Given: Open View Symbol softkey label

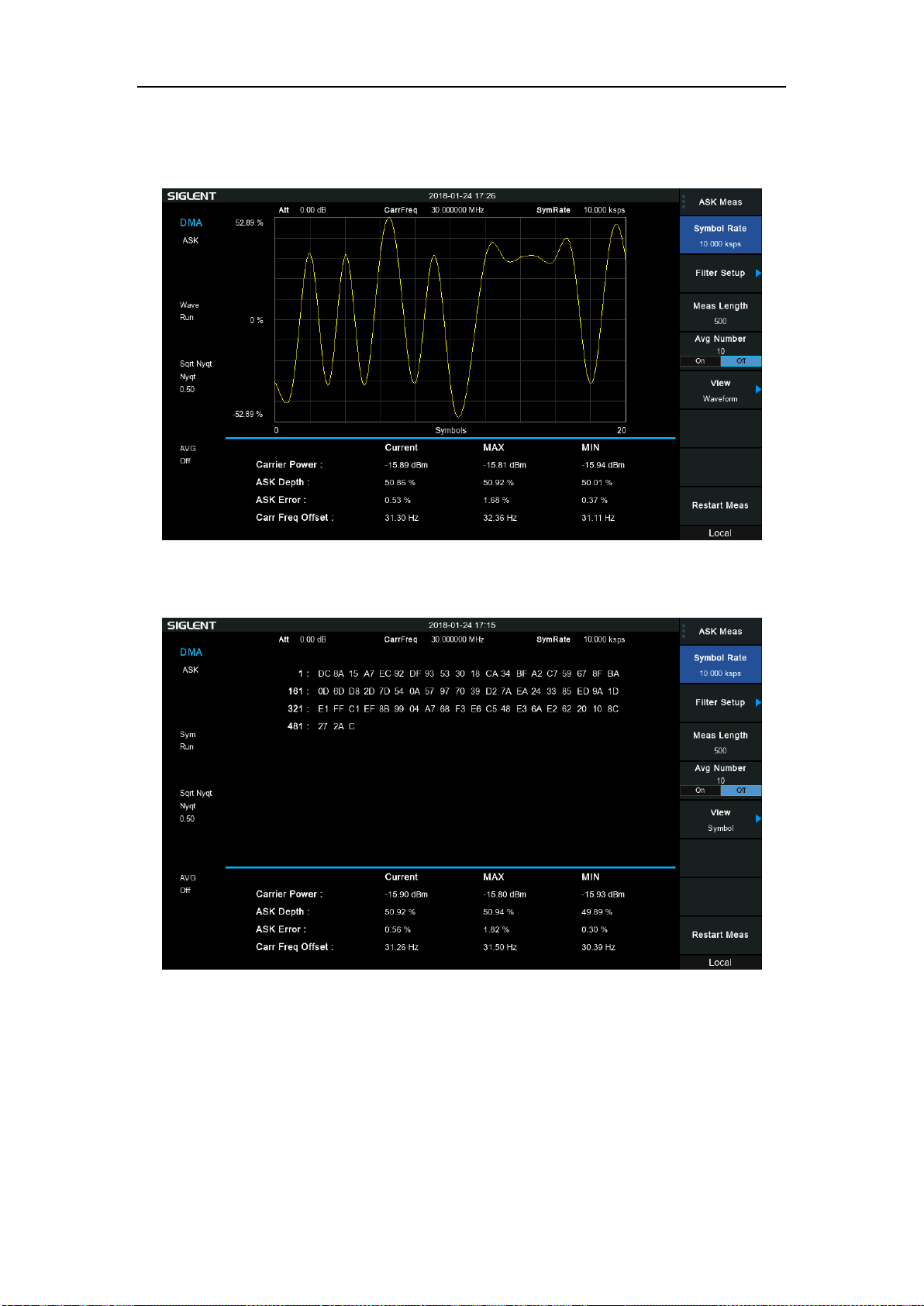Looking at the screenshot, I should click(720, 820).
